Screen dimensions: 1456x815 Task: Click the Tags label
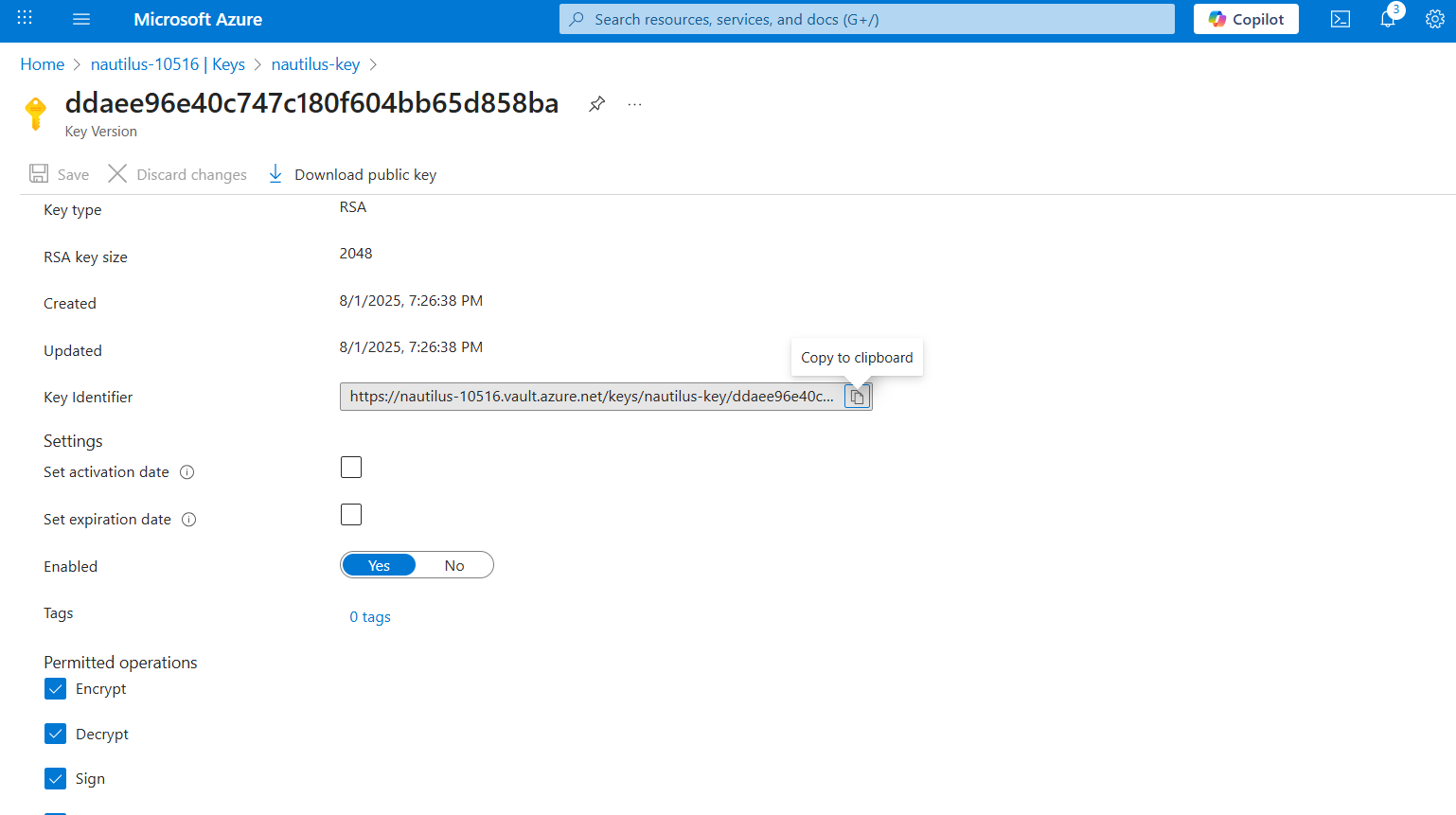pyautogui.click(x=59, y=613)
